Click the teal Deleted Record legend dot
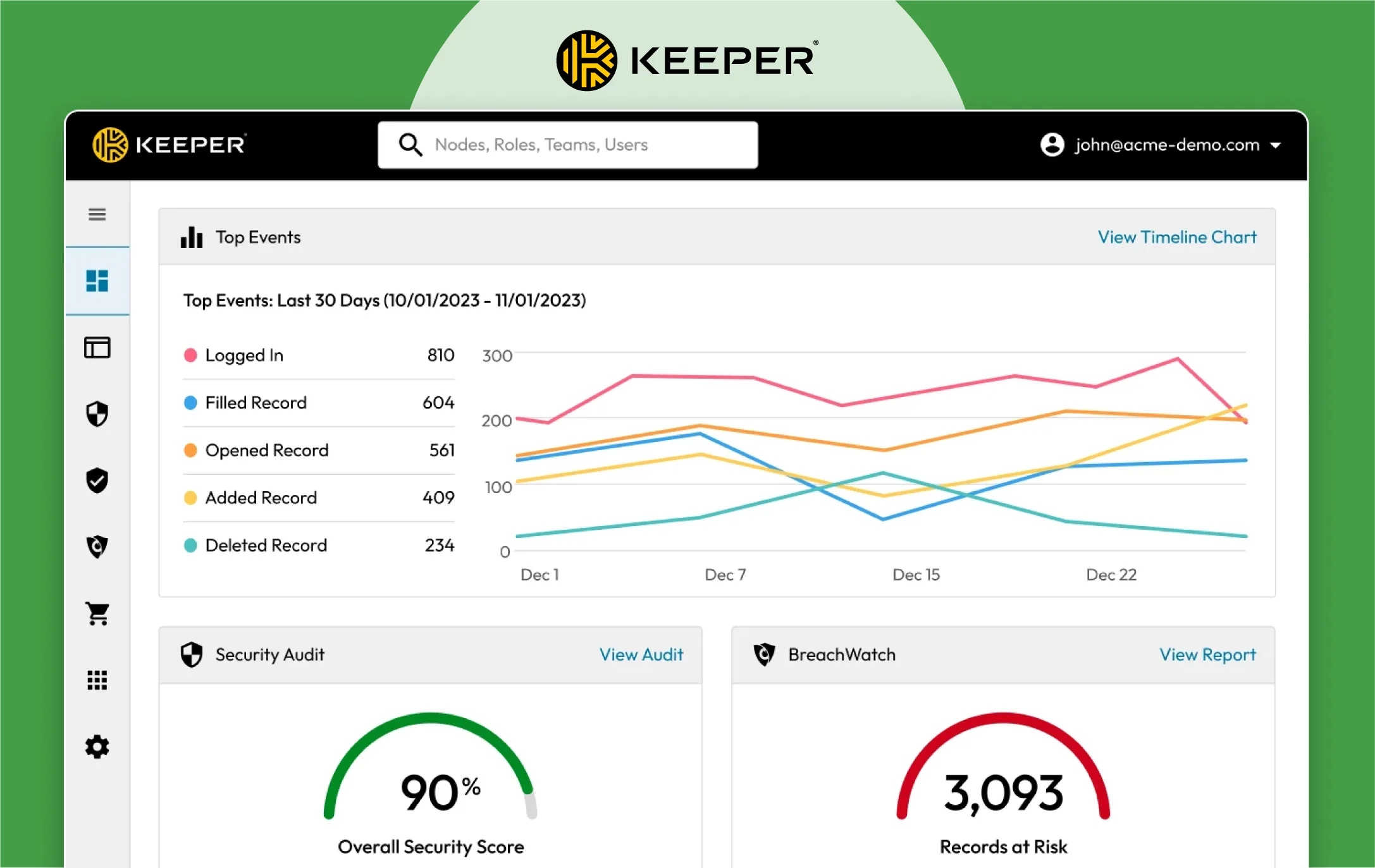The width and height of the screenshot is (1375, 868). click(x=190, y=545)
